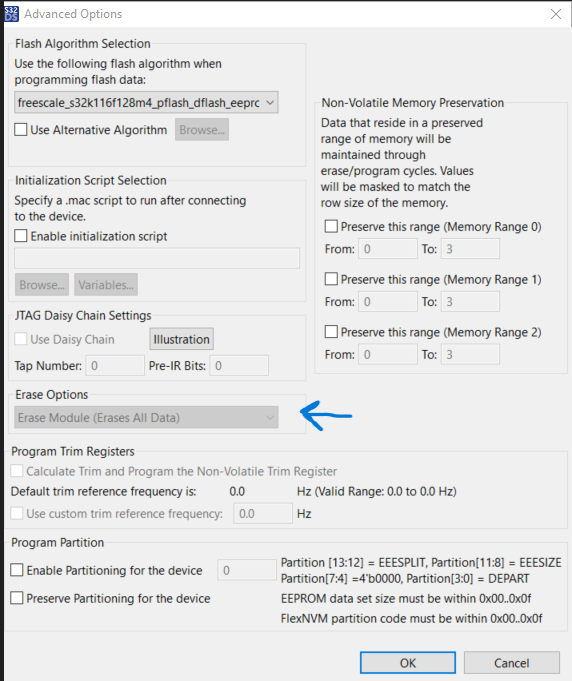This screenshot has width=572, height=681.
Task: Click the Pre-IR Bits field
Action: 239,366
